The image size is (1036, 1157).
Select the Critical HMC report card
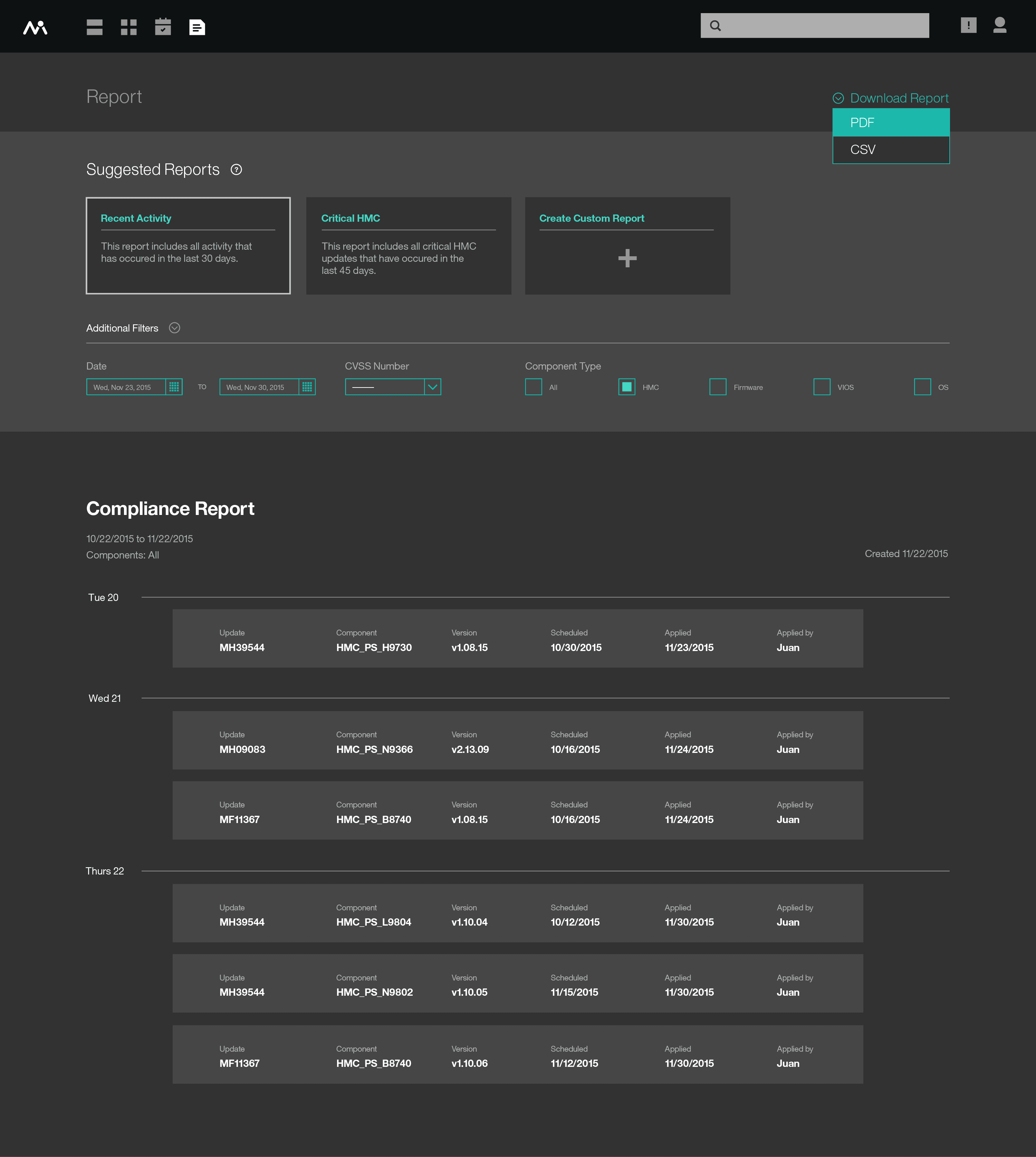[x=408, y=246]
